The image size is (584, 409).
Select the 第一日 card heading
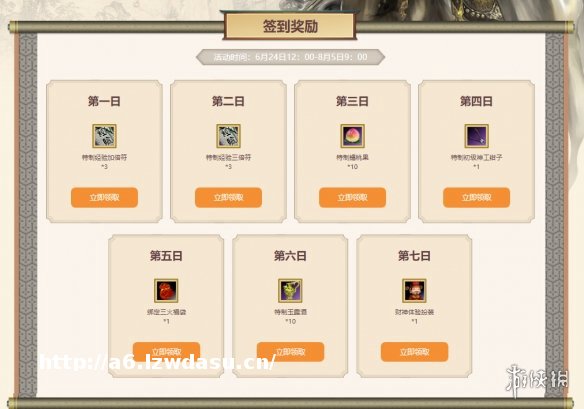tap(104, 101)
